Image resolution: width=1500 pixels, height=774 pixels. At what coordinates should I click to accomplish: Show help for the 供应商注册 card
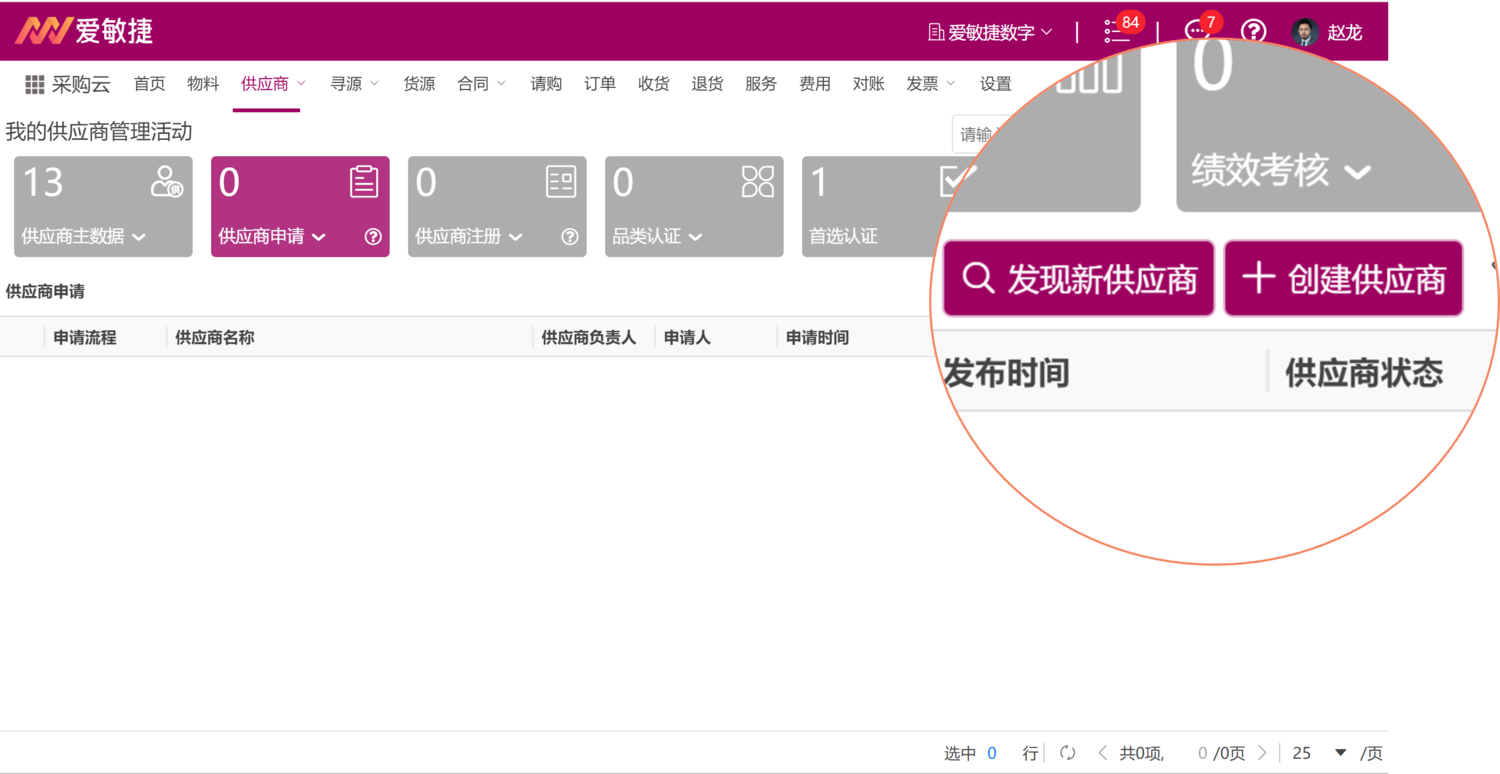[x=570, y=237]
